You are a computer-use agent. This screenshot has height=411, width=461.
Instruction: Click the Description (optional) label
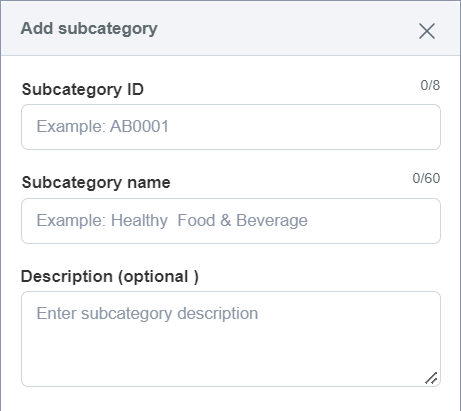pos(110,277)
